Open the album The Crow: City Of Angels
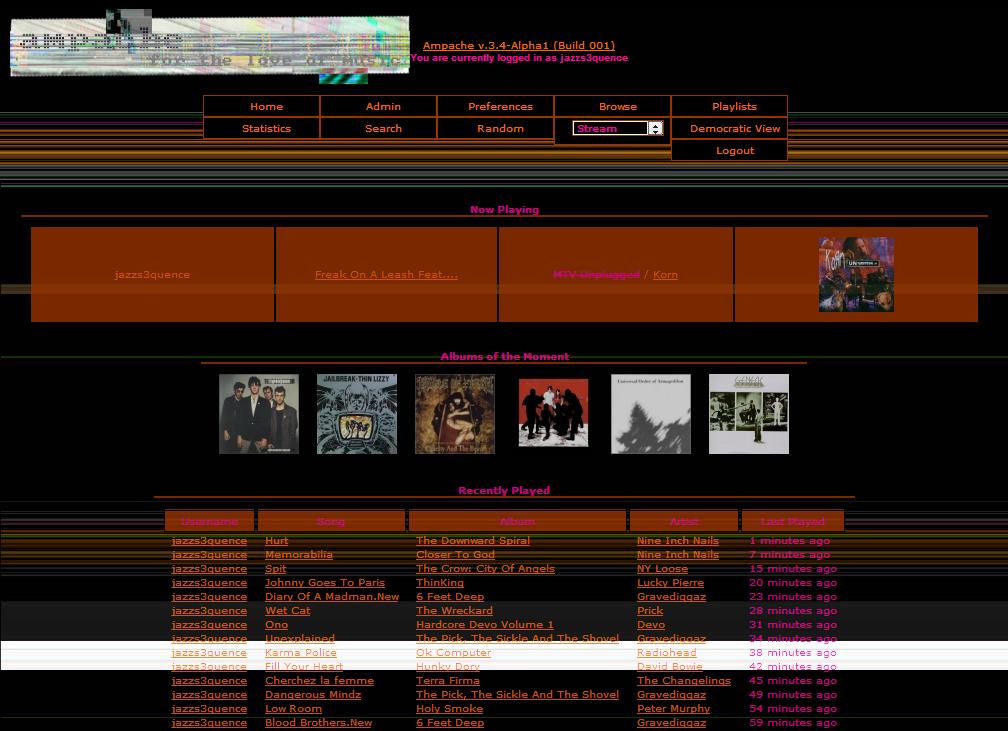Screen dimensions: 1008x731 485,569
